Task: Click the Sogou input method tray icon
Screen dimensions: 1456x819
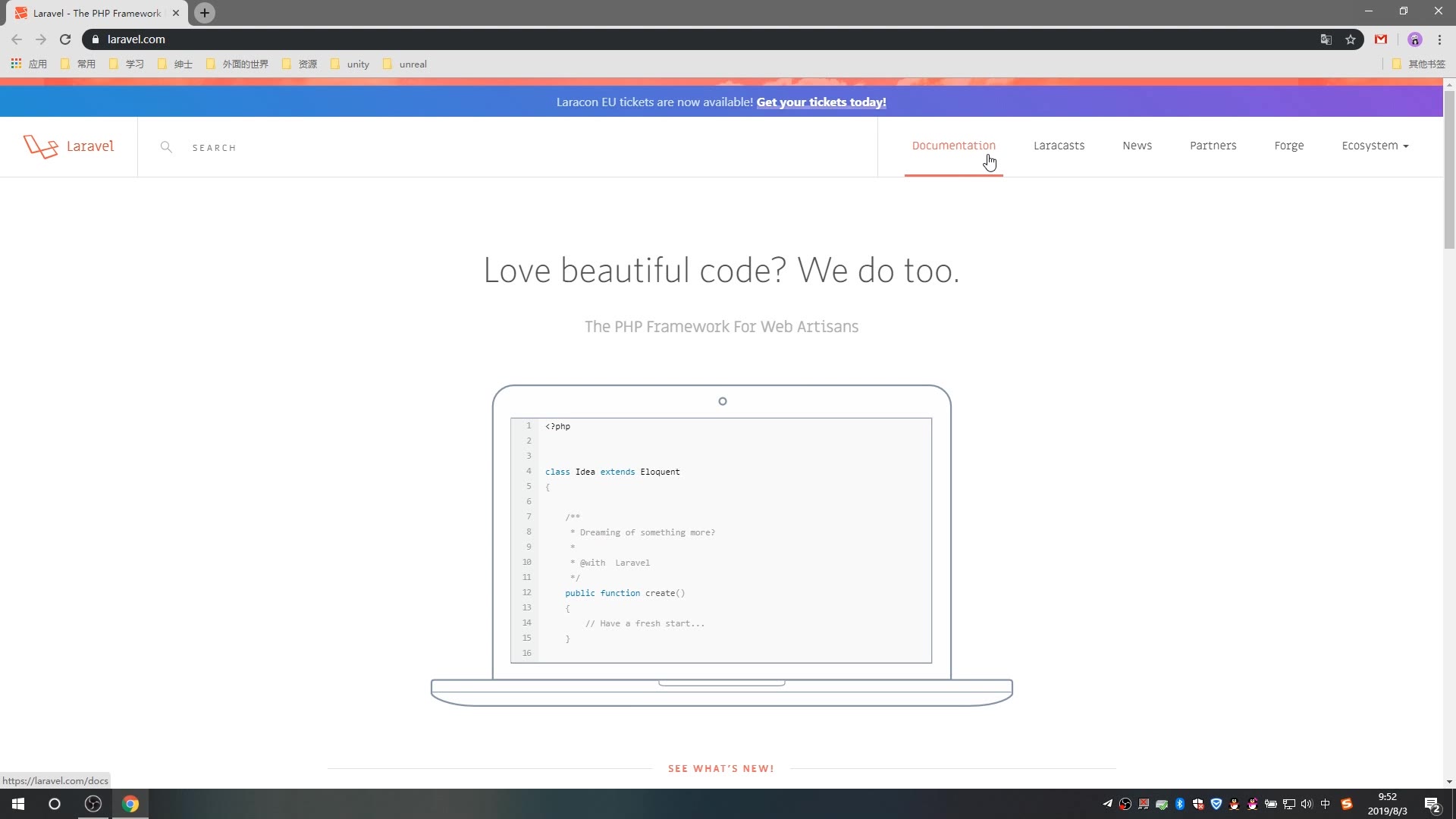Action: coord(1347,804)
